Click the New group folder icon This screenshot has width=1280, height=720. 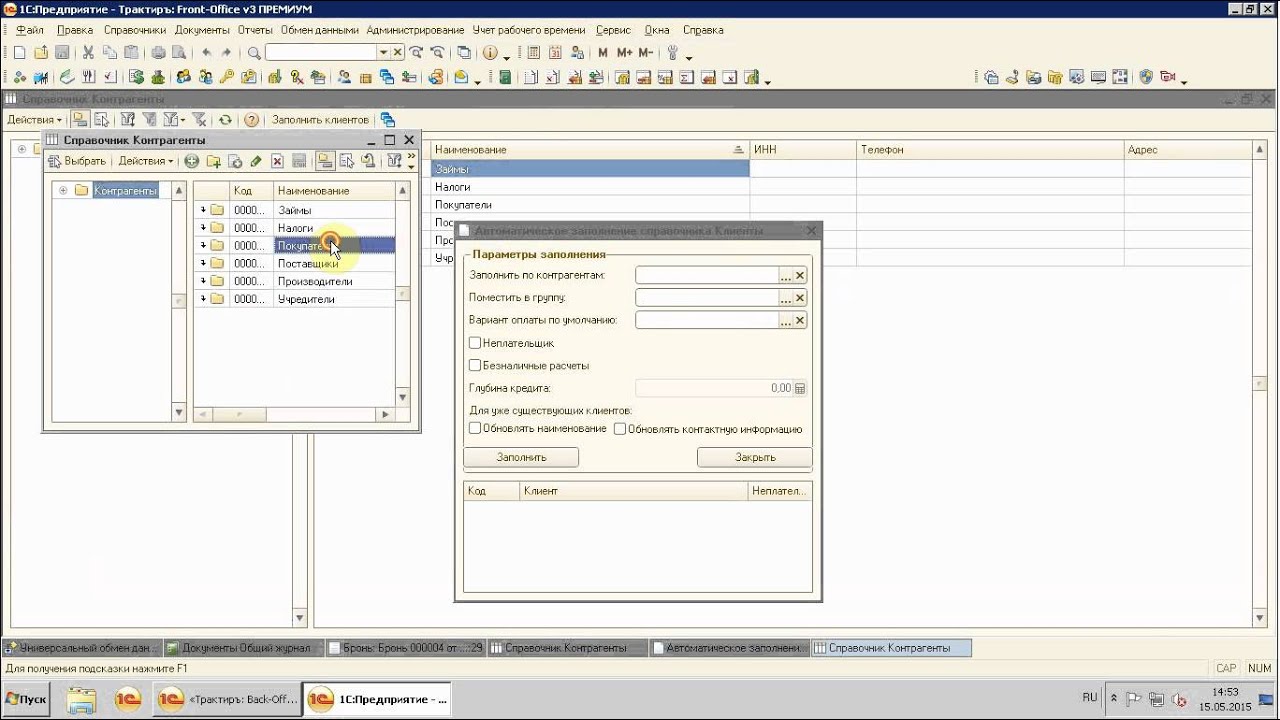pos(213,161)
